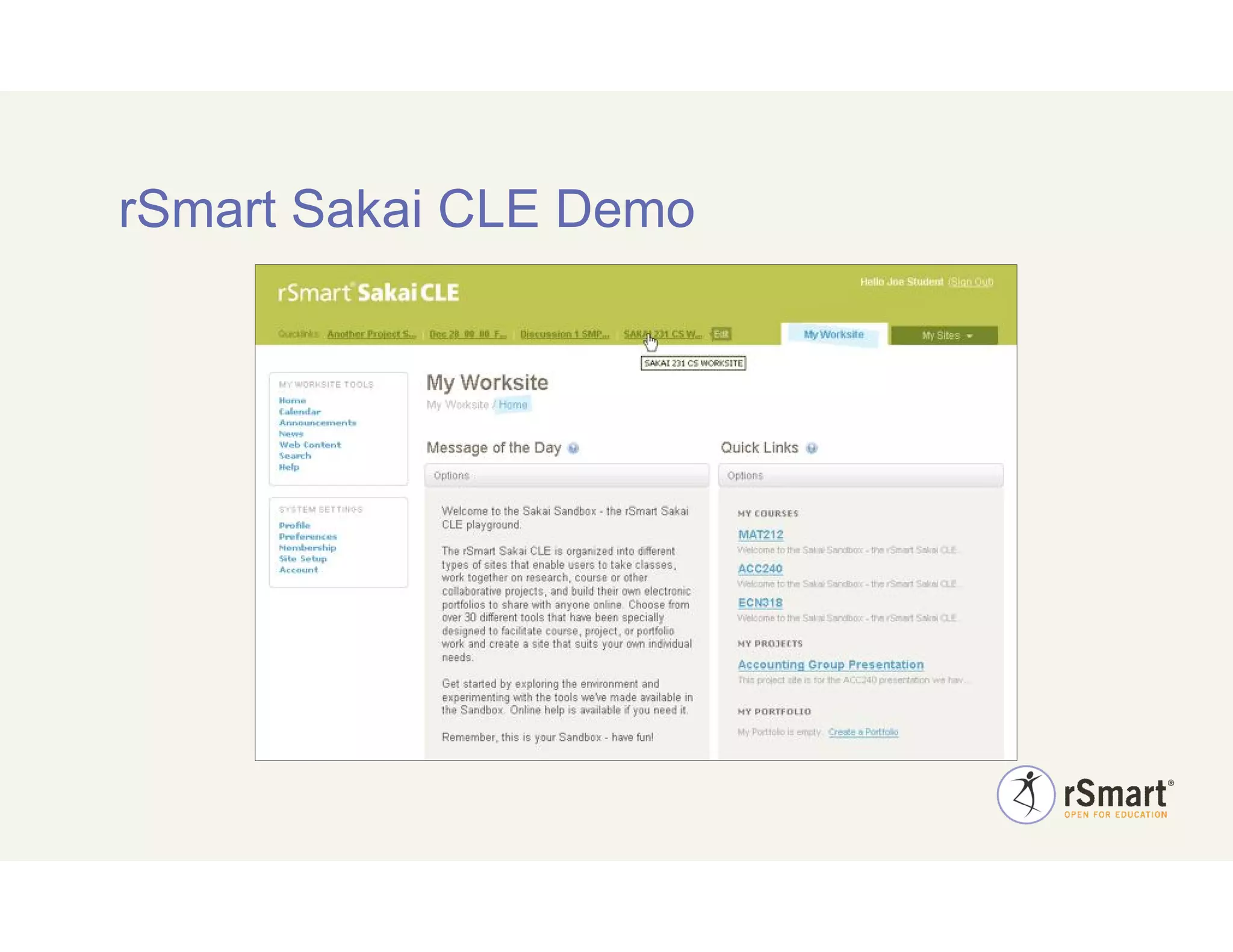Open the Web Content tool
The image size is (1233, 952).
[x=310, y=445]
